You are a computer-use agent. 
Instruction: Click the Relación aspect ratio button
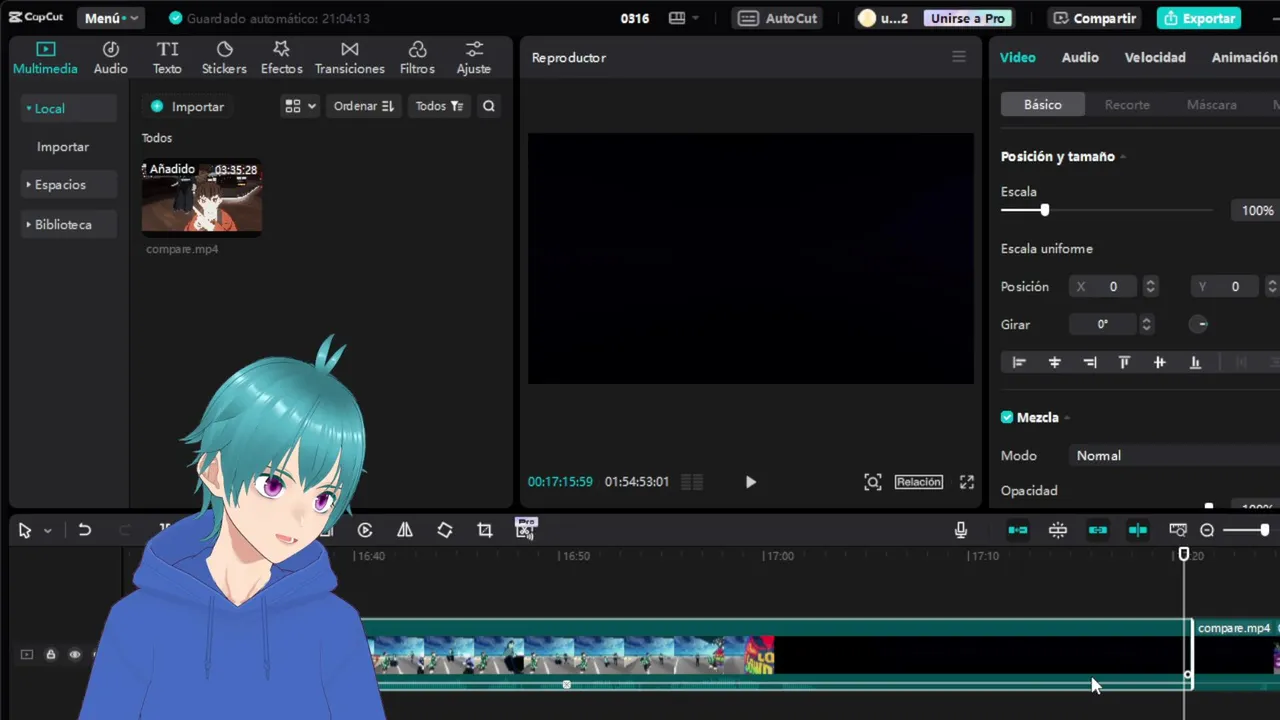click(919, 482)
